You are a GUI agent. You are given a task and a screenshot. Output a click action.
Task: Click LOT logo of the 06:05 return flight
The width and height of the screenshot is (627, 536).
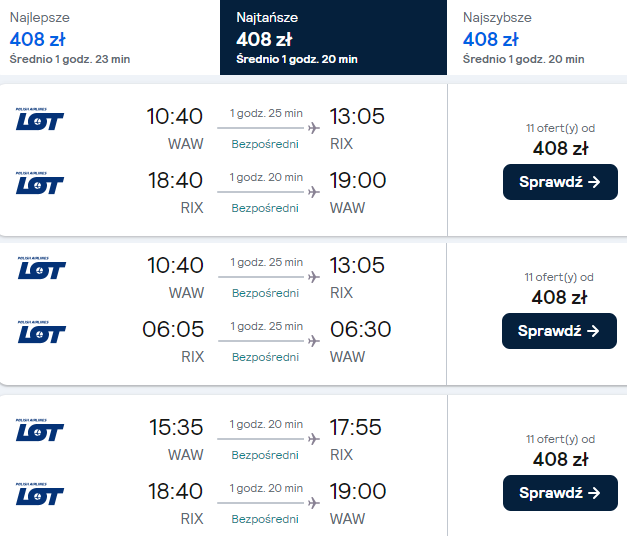click(x=40, y=332)
